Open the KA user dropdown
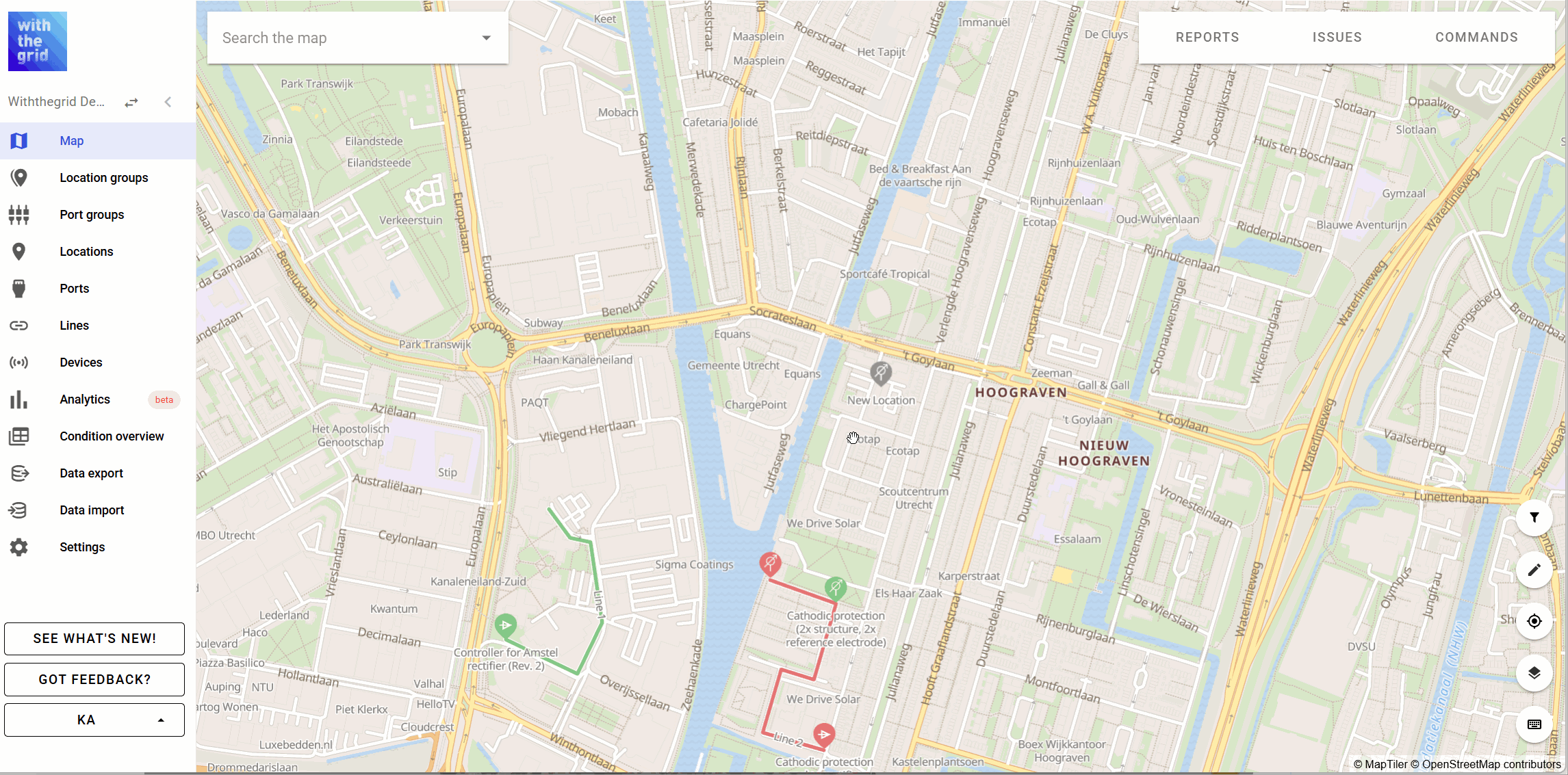The width and height of the screenshot is (1568, 775). (x=94, y=720)
